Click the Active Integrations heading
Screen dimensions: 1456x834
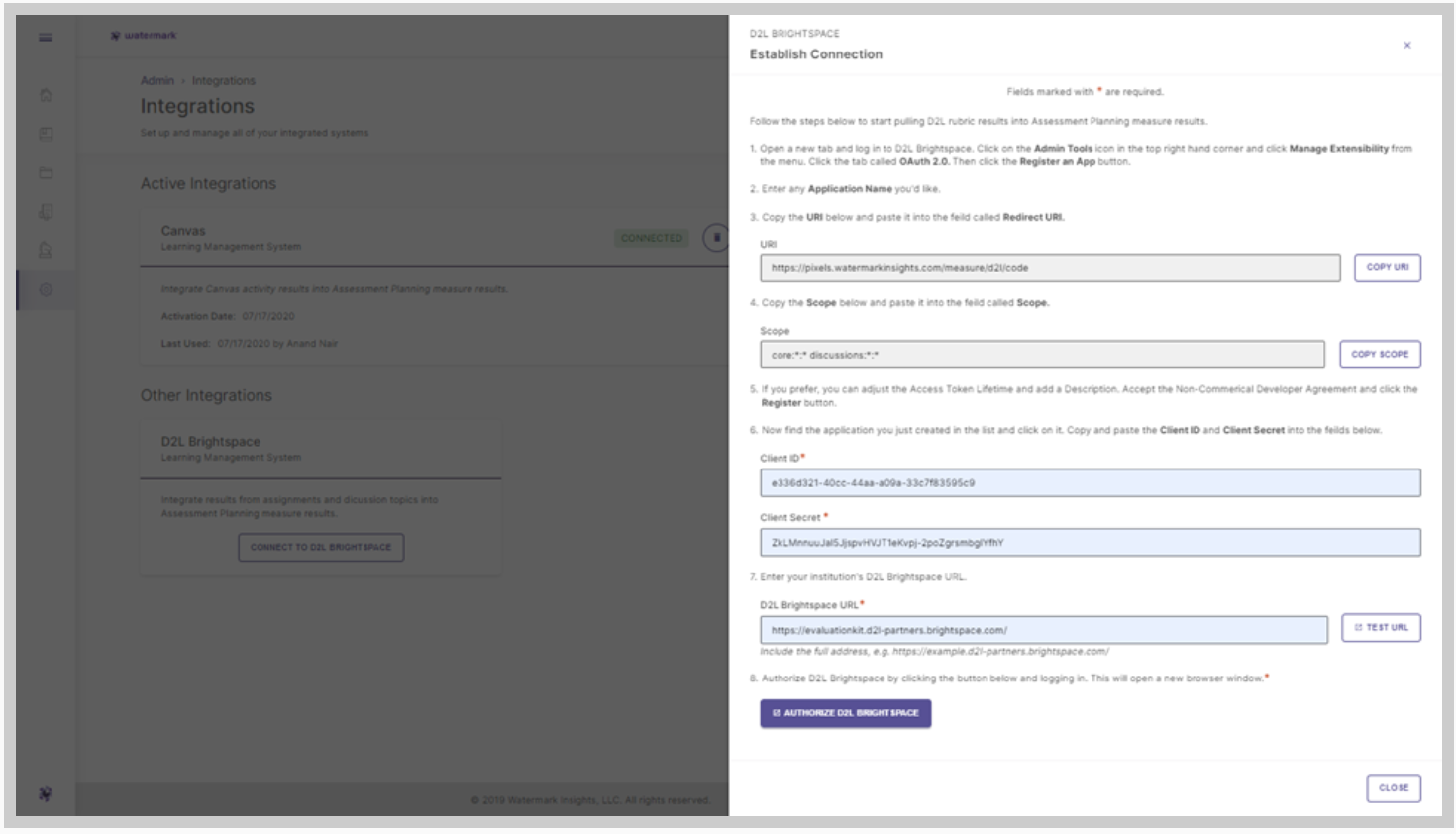point(208,184)
